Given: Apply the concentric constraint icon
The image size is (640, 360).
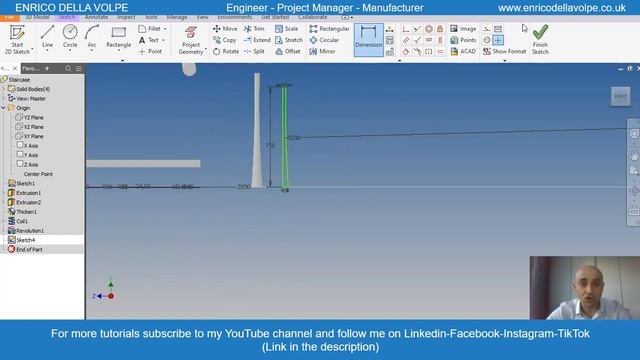Looking at the screenshot, I should [429, 29].
